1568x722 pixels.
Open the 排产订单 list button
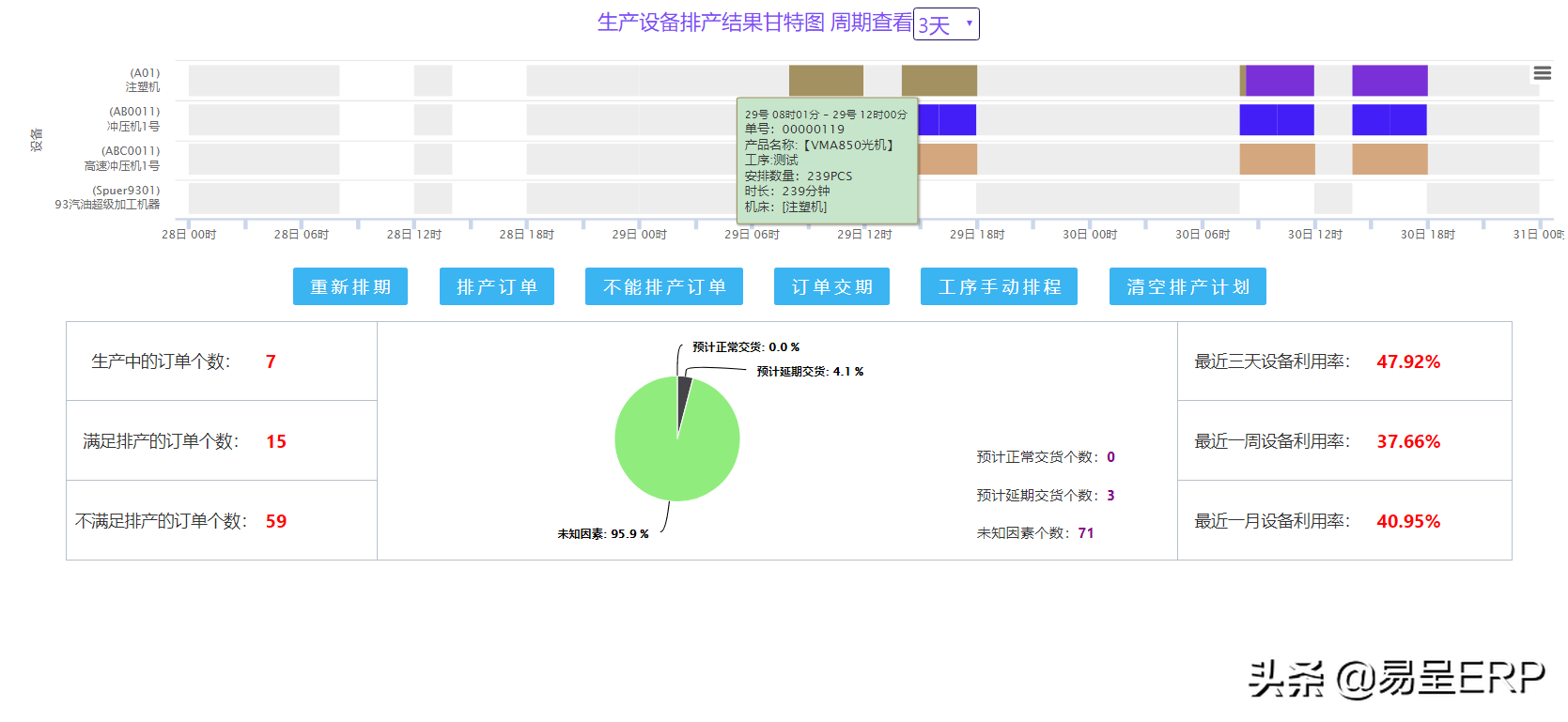497,286
